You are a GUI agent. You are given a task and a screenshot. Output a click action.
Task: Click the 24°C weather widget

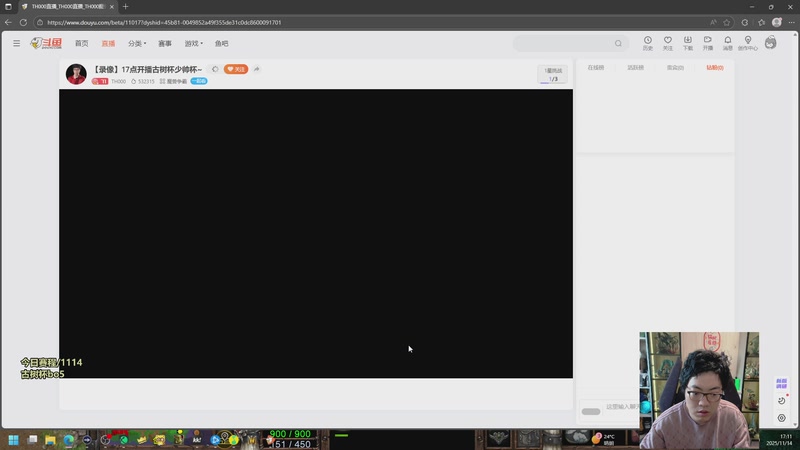click(x=604, y=439)
